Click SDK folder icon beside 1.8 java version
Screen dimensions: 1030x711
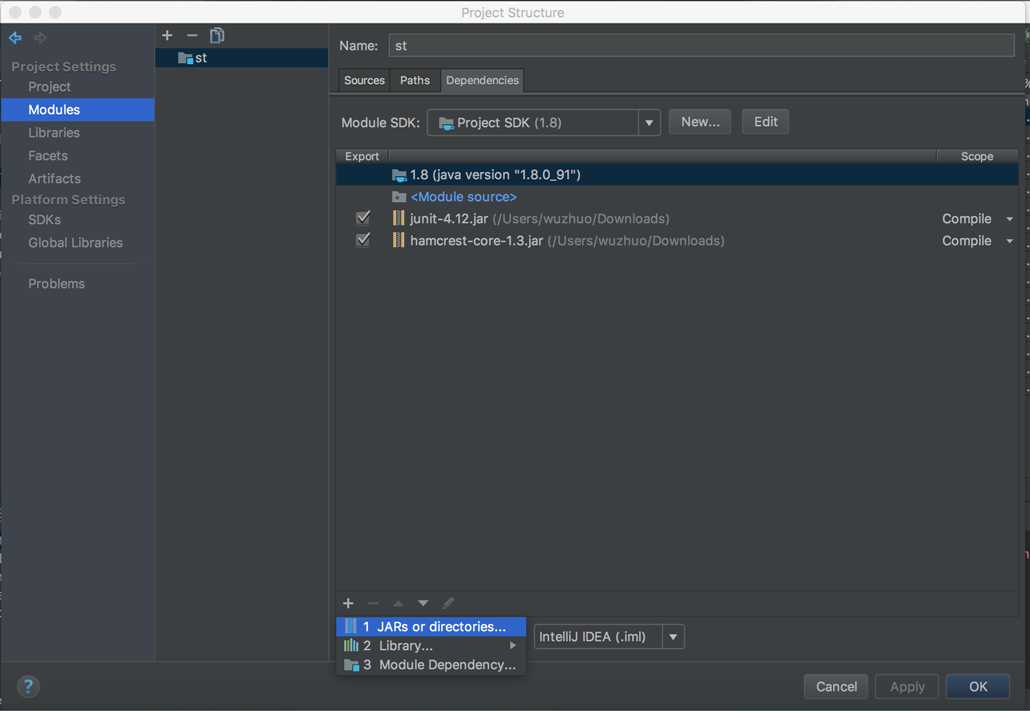click(399, 175)
